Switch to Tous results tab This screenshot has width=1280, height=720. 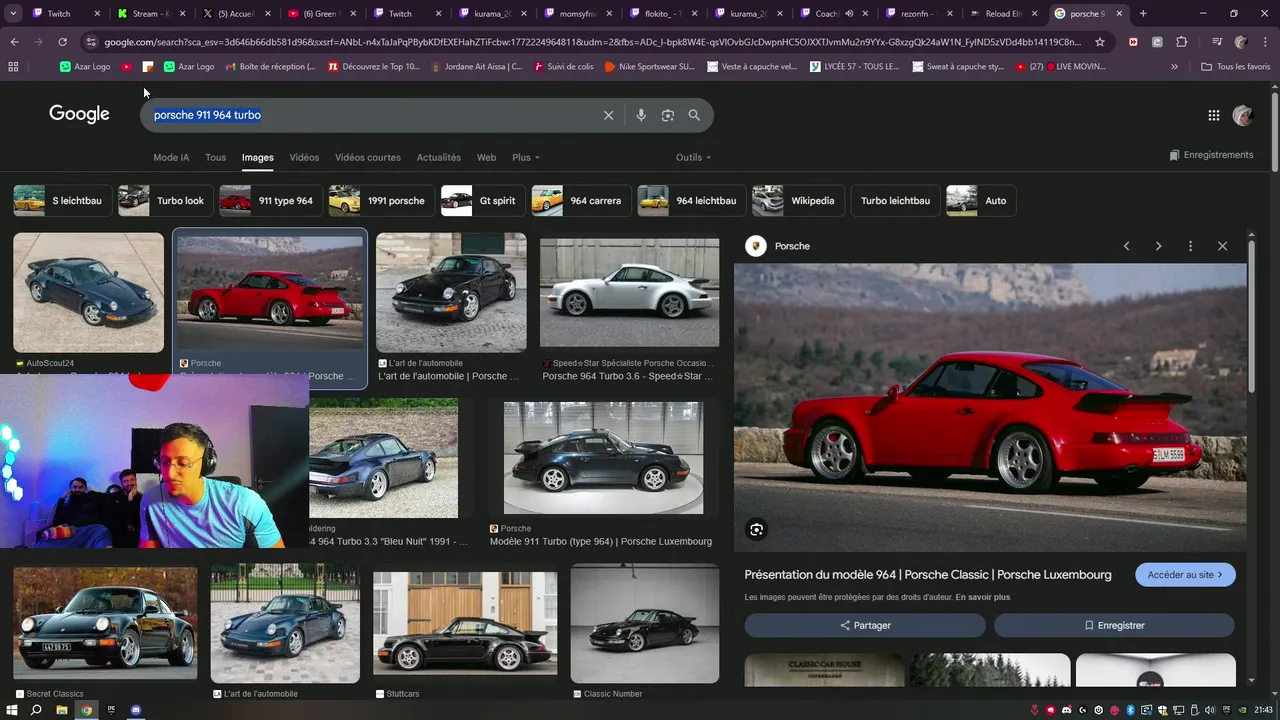(x=215, y=157)
